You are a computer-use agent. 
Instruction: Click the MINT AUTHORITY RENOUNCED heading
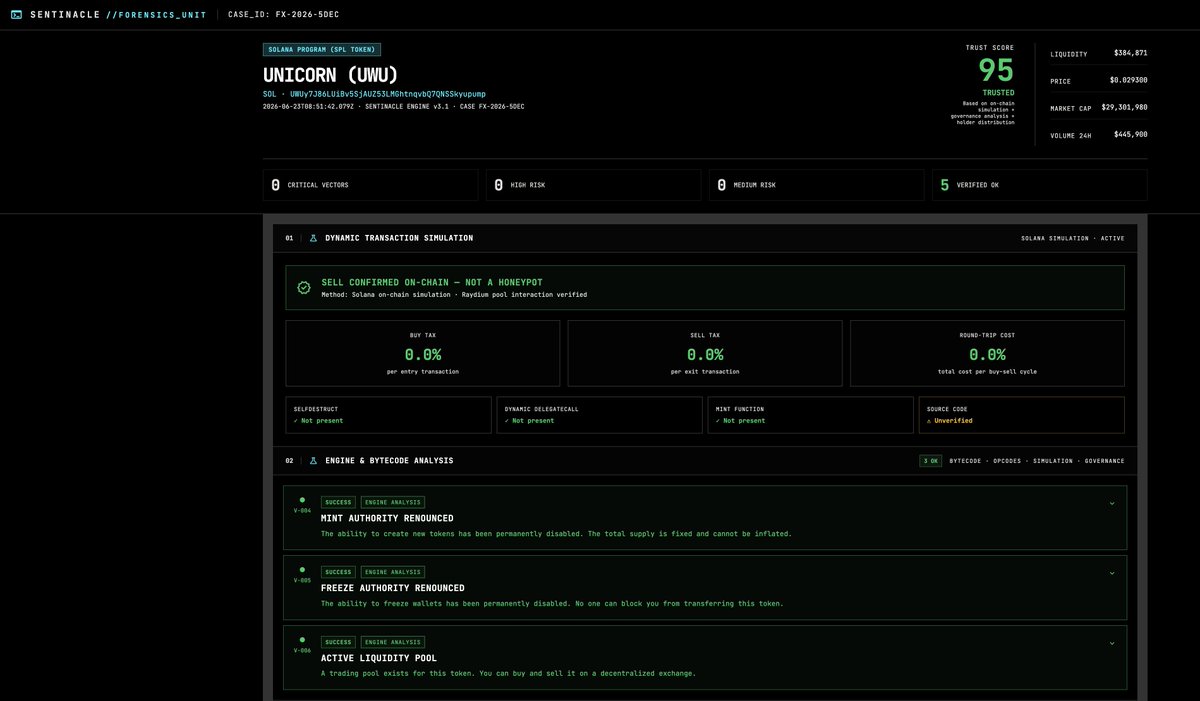point(387,518)
